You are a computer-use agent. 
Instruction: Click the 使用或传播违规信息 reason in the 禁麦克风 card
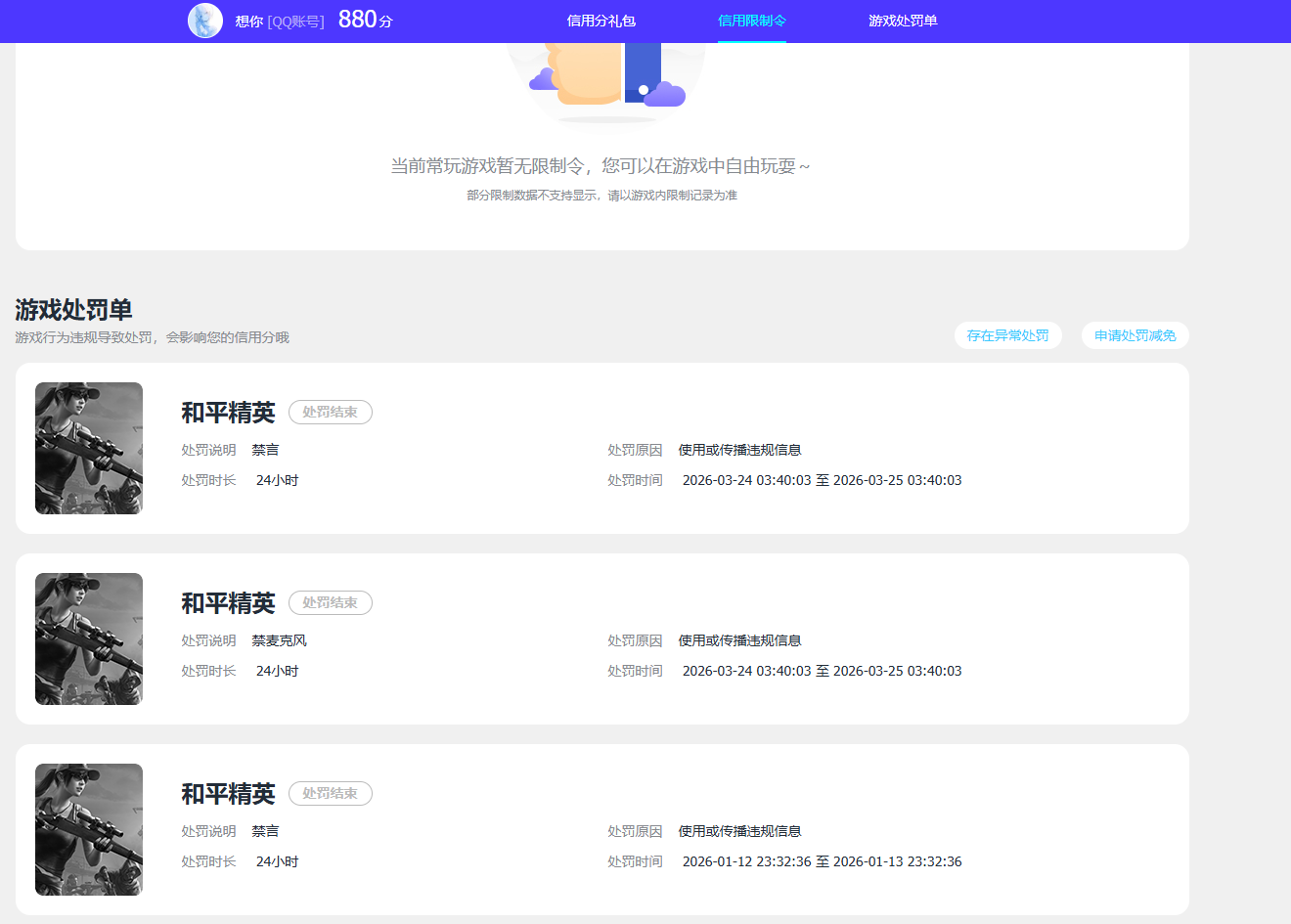click(740, 640)
